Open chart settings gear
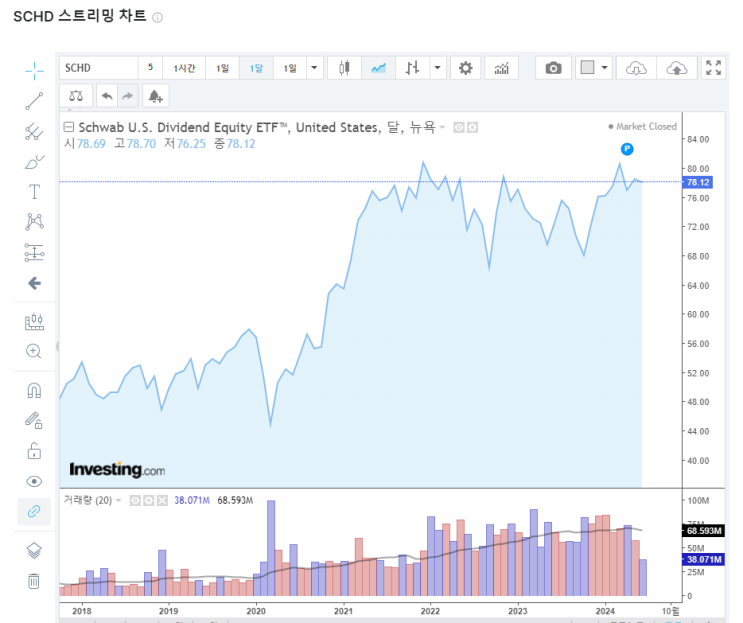 [465, 68]
